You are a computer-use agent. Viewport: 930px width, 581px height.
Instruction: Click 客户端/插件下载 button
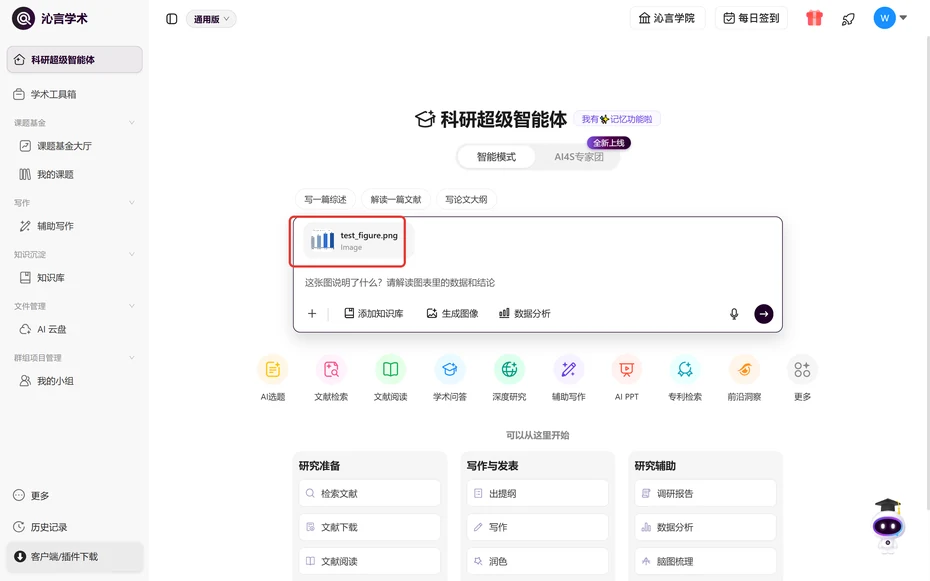[75, 557]
